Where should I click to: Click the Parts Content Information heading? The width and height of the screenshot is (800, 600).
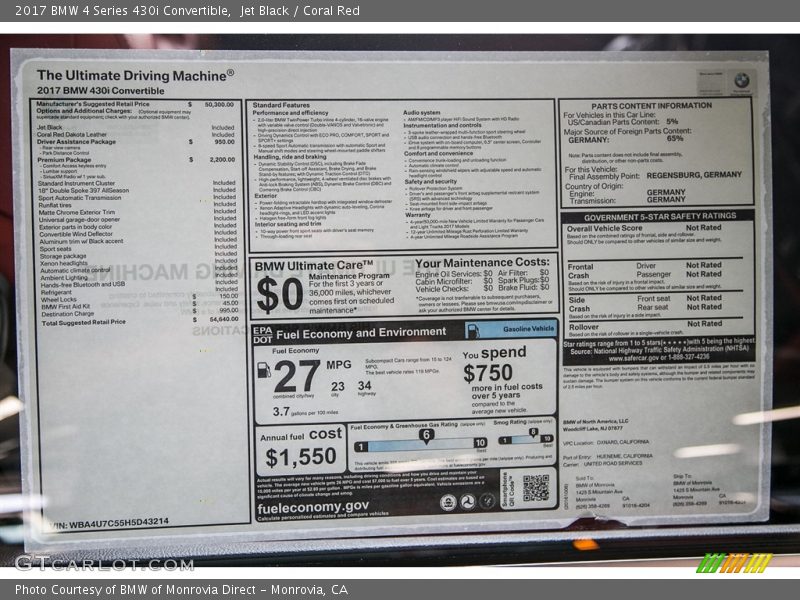pyautogui.click(x=651, y=105)
